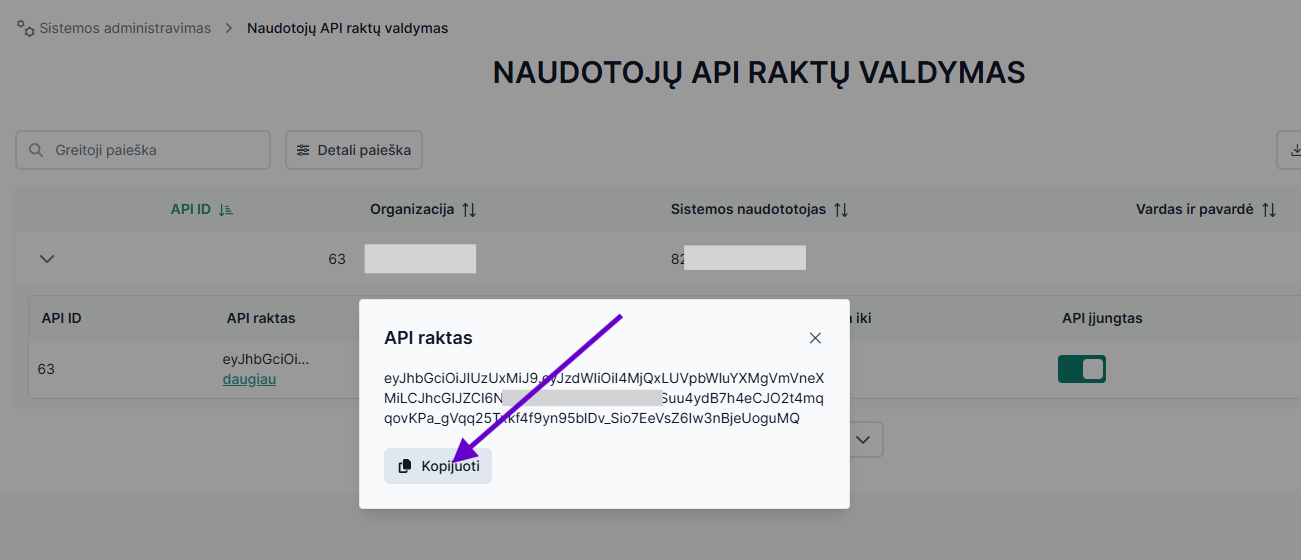This screenshot has width=1301, height=560.
Task: Collapse the expanded row for ID 63
Action: tap(46, 259)
